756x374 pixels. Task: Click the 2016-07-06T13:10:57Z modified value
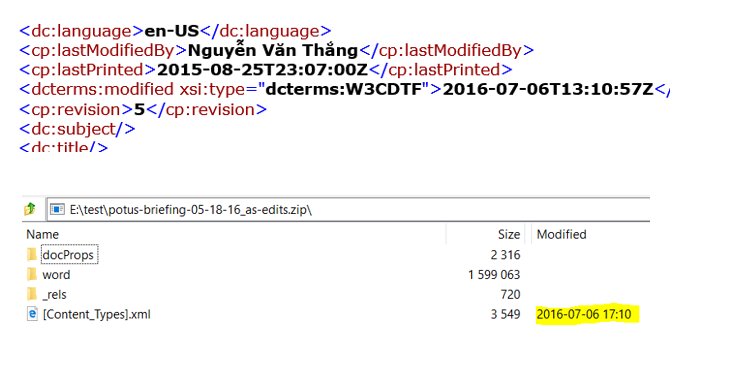click(x=548, y=90)
